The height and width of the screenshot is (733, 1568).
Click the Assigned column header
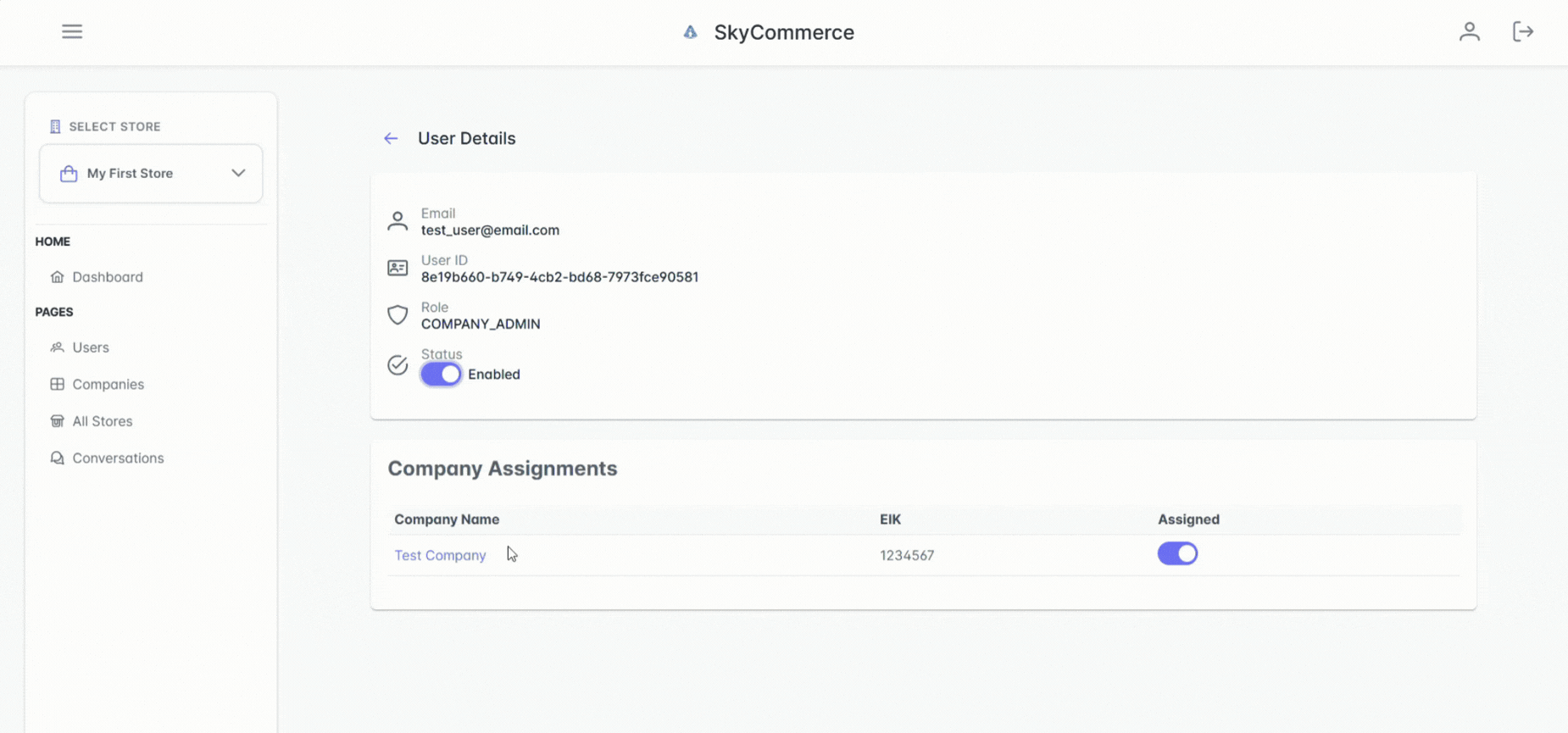point(1188,519)
